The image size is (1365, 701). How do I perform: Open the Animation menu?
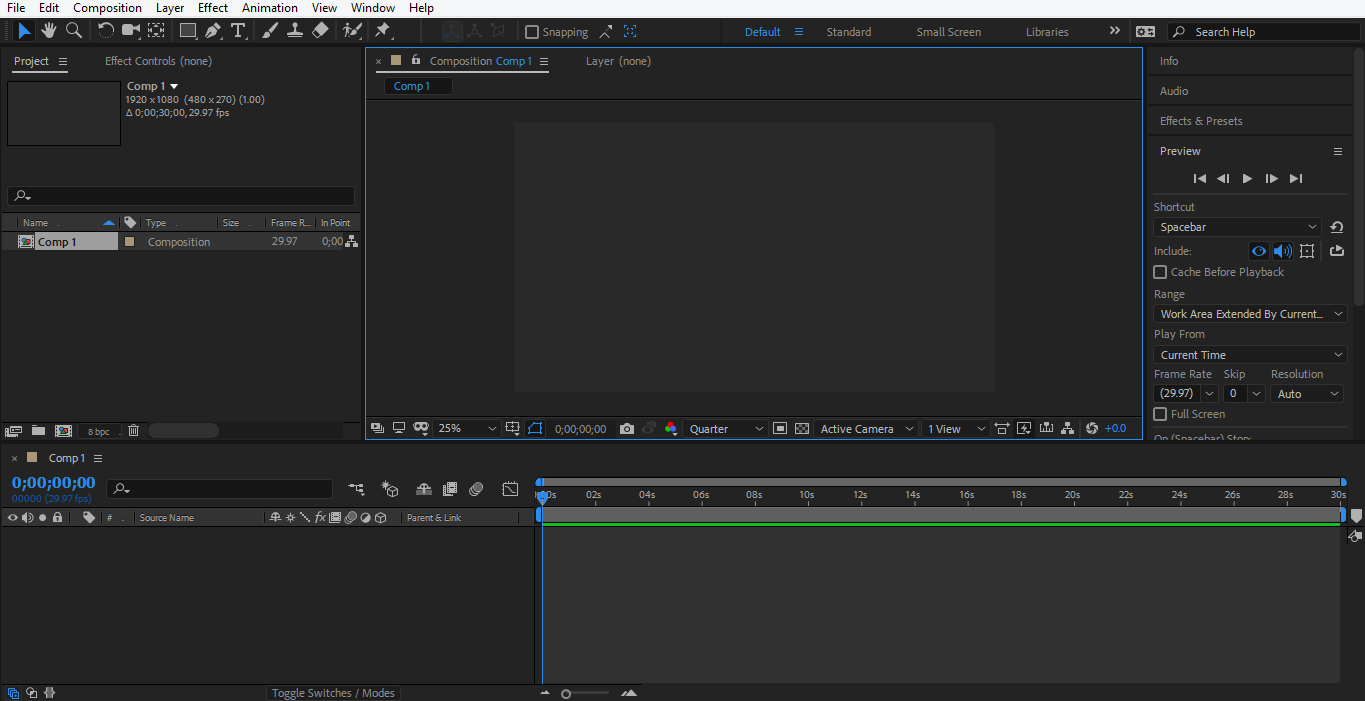tap(270, 8)
